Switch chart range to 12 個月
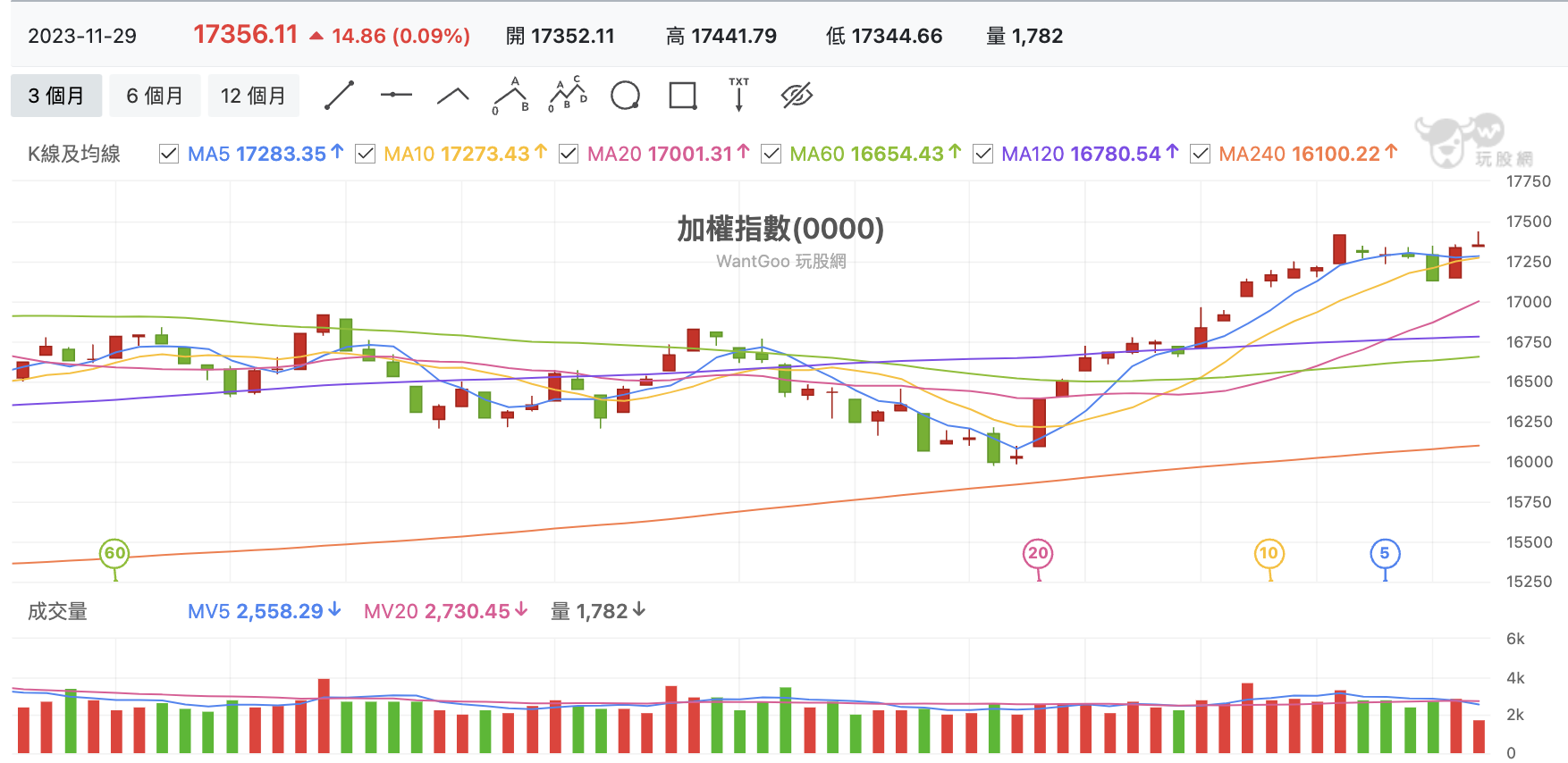 tap(253, 96)
